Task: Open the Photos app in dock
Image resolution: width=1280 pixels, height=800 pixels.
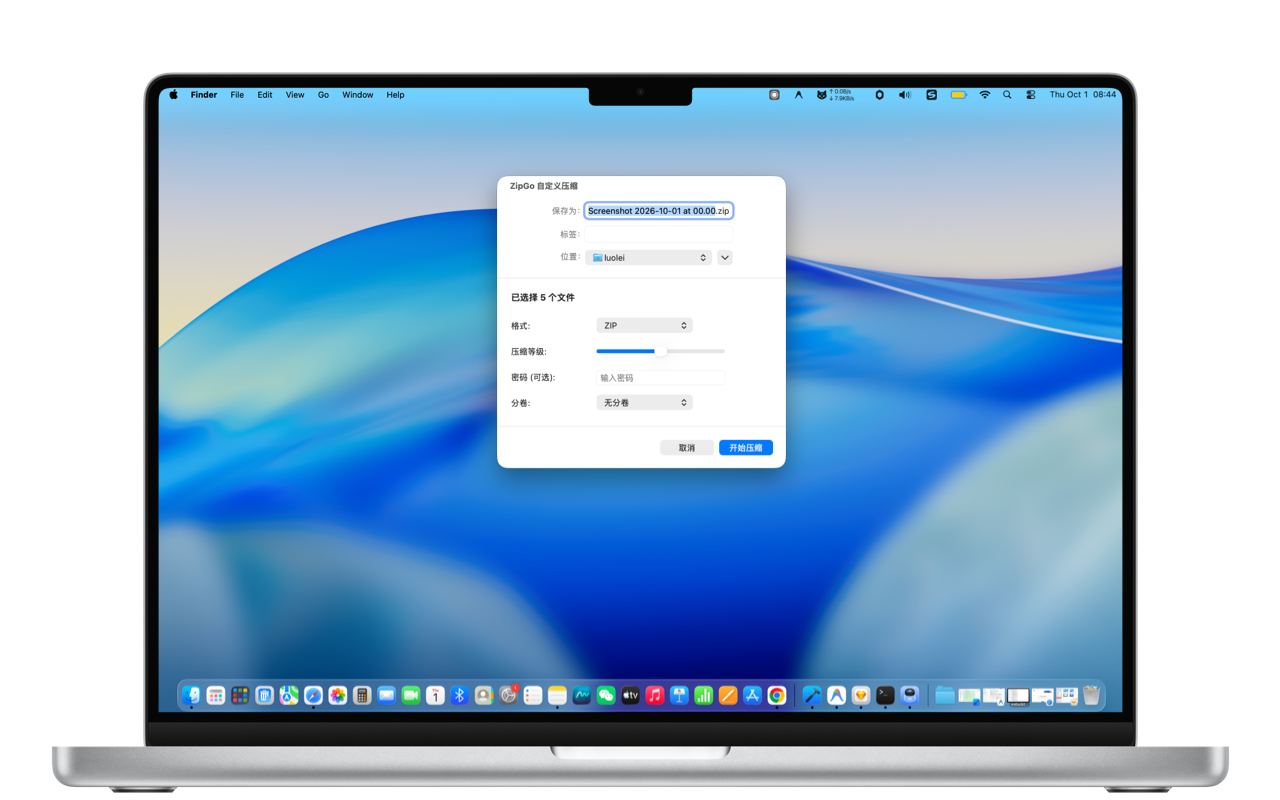Action: click(338, 695)
